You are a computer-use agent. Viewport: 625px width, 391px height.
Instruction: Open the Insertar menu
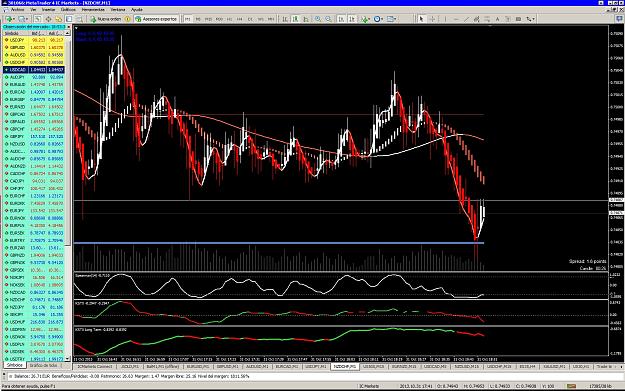coord(49,9)
